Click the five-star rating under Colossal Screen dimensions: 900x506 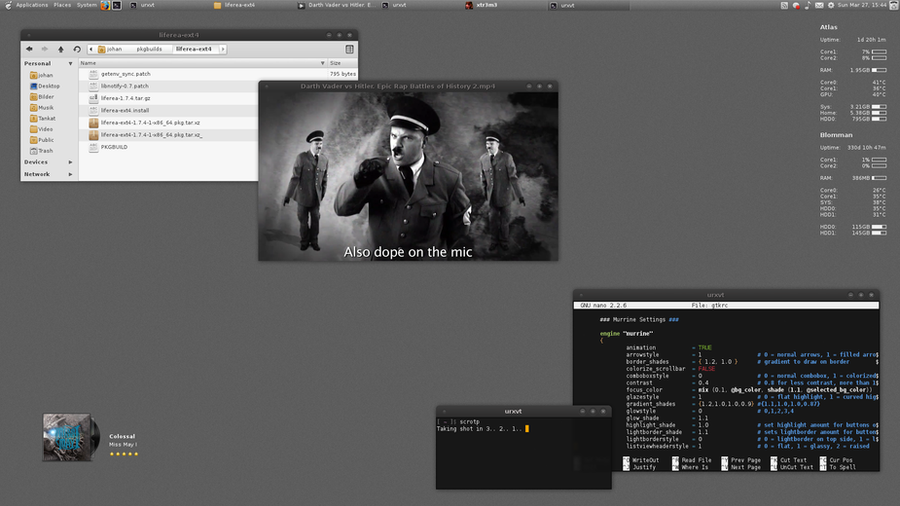click(x=124, y=454)
